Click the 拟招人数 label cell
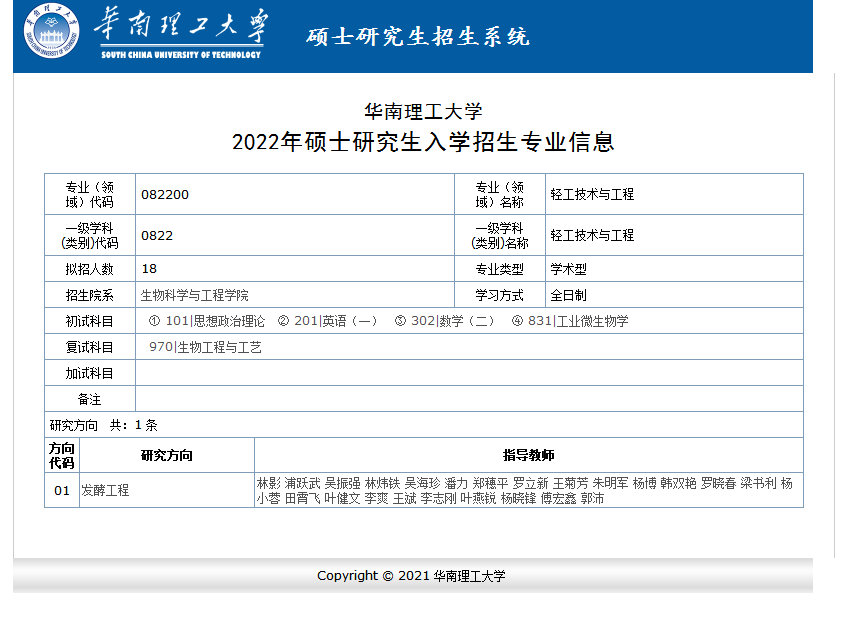 (x=90, y=269)
